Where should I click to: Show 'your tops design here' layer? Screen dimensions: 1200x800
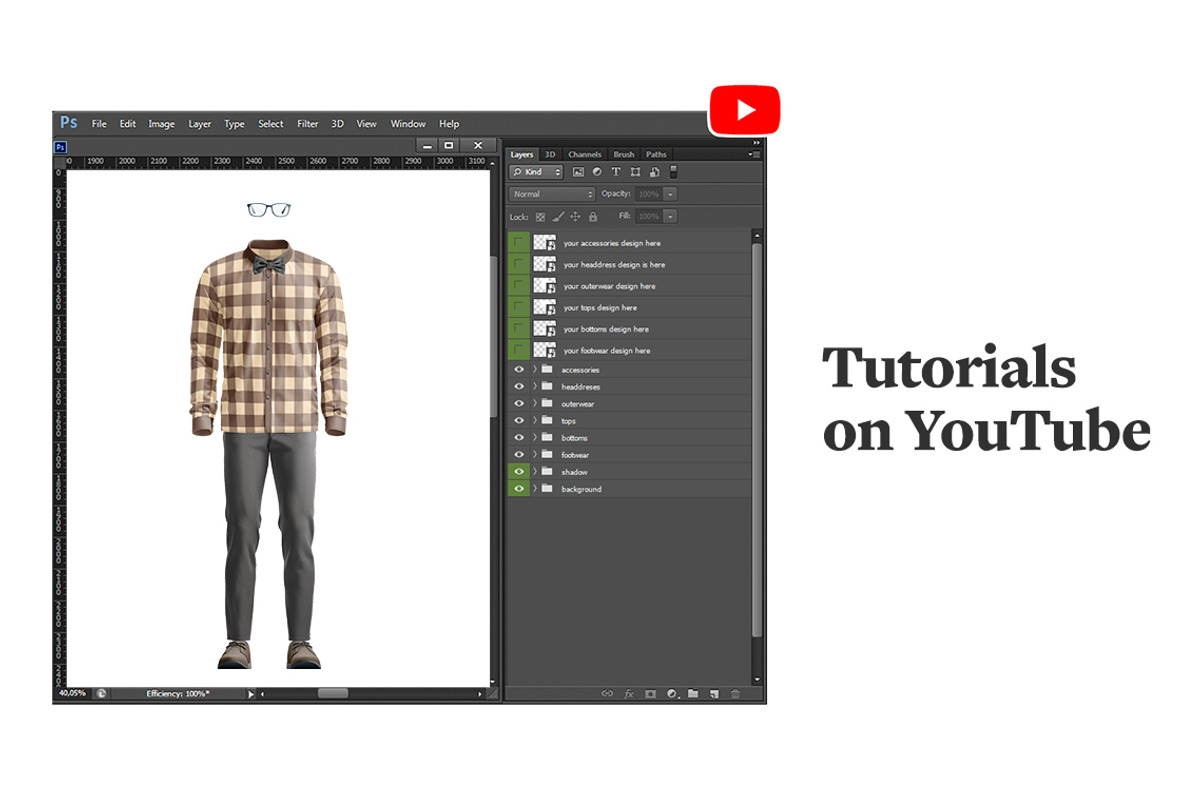coord(519,307)
